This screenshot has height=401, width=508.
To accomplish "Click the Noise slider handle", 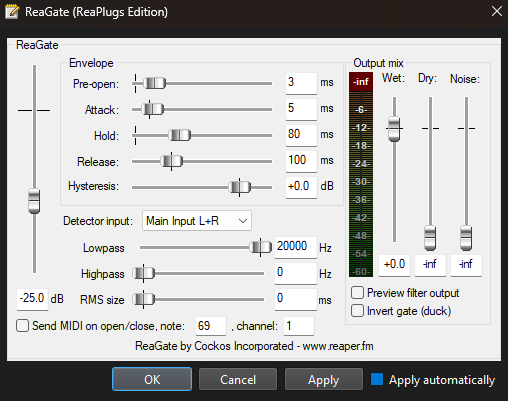I will 466,238.
